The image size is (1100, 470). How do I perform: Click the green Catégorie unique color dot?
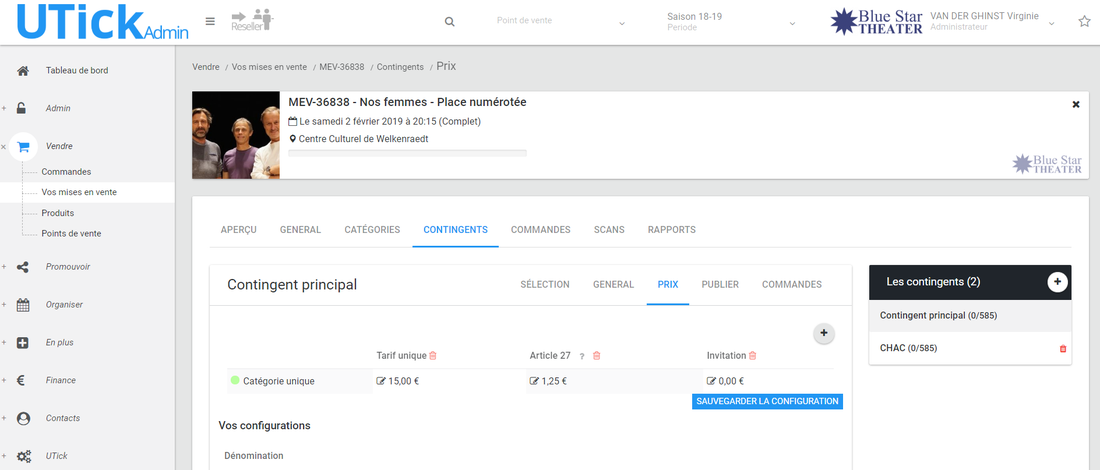pos(236,381)
